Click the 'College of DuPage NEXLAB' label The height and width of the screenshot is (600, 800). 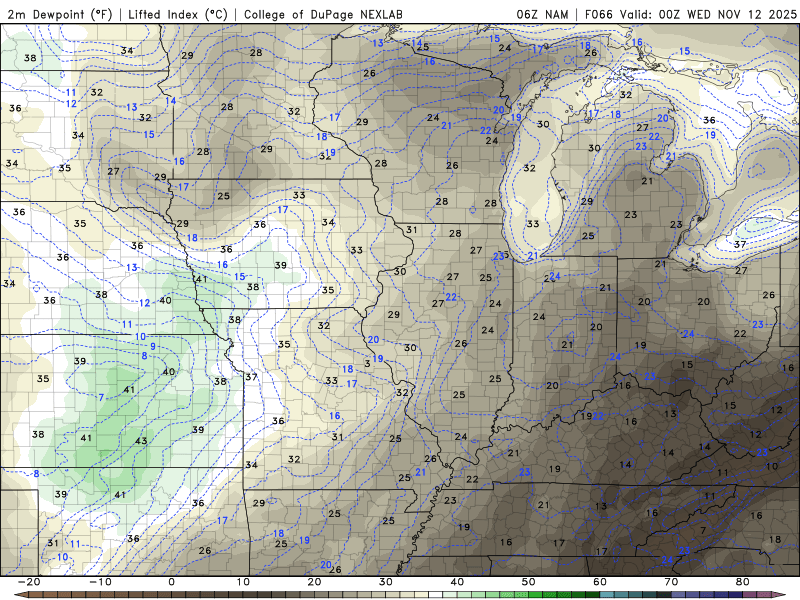323,14
